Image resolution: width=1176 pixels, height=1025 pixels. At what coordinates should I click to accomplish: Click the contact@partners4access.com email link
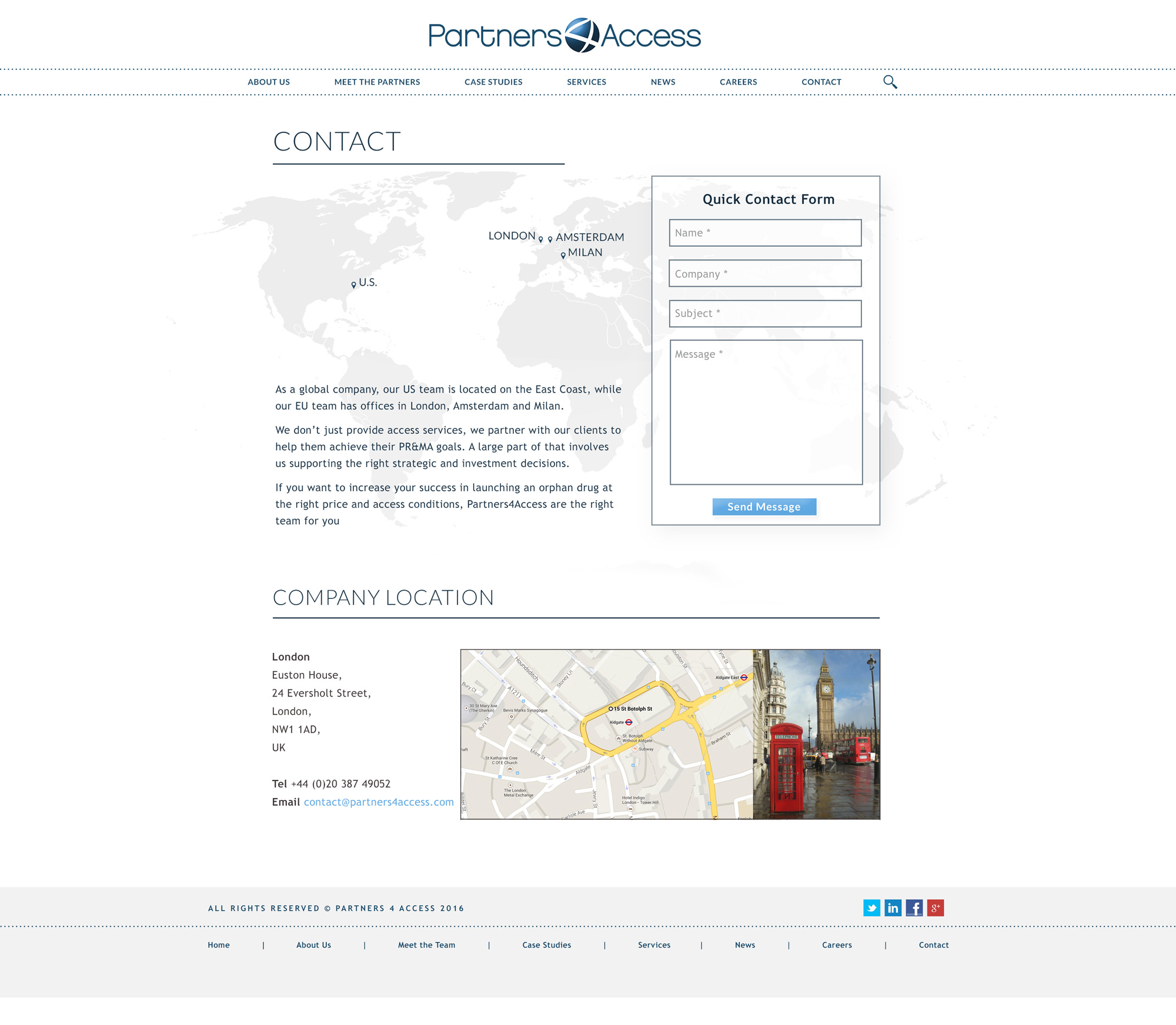379,802
